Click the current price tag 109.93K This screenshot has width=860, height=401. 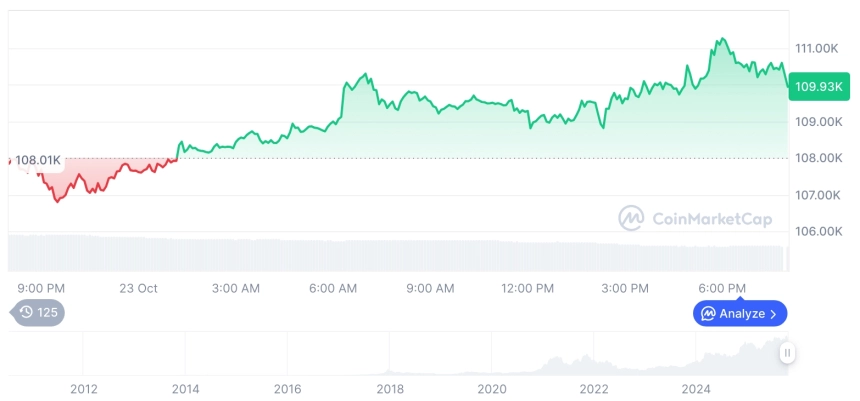click(816, 87)
